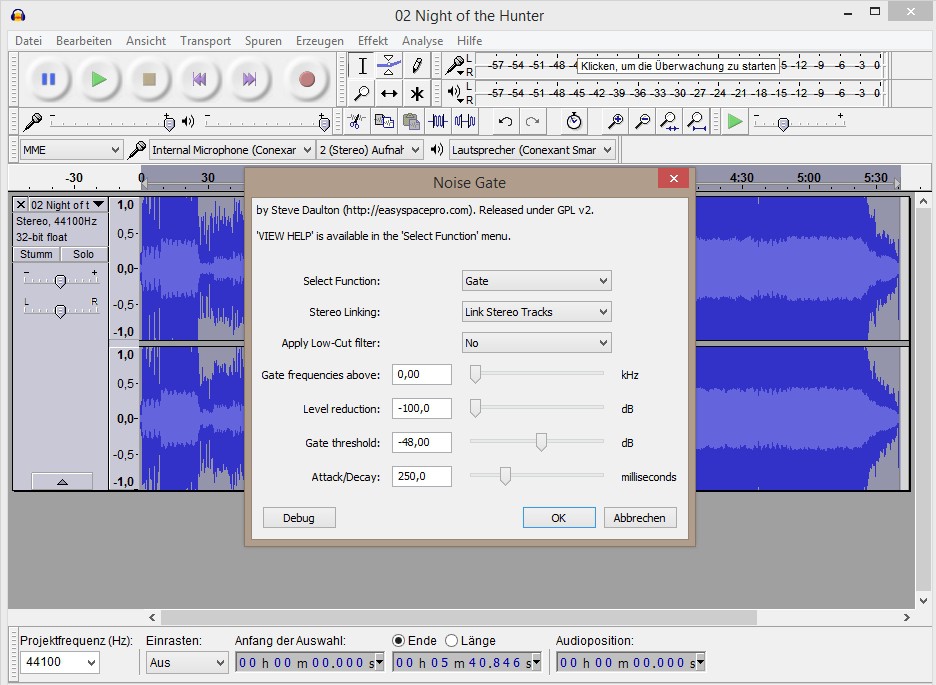The image size is (936, 685).
Task: Toggle the Stumm mute button on track
Action: pos(37,254)
